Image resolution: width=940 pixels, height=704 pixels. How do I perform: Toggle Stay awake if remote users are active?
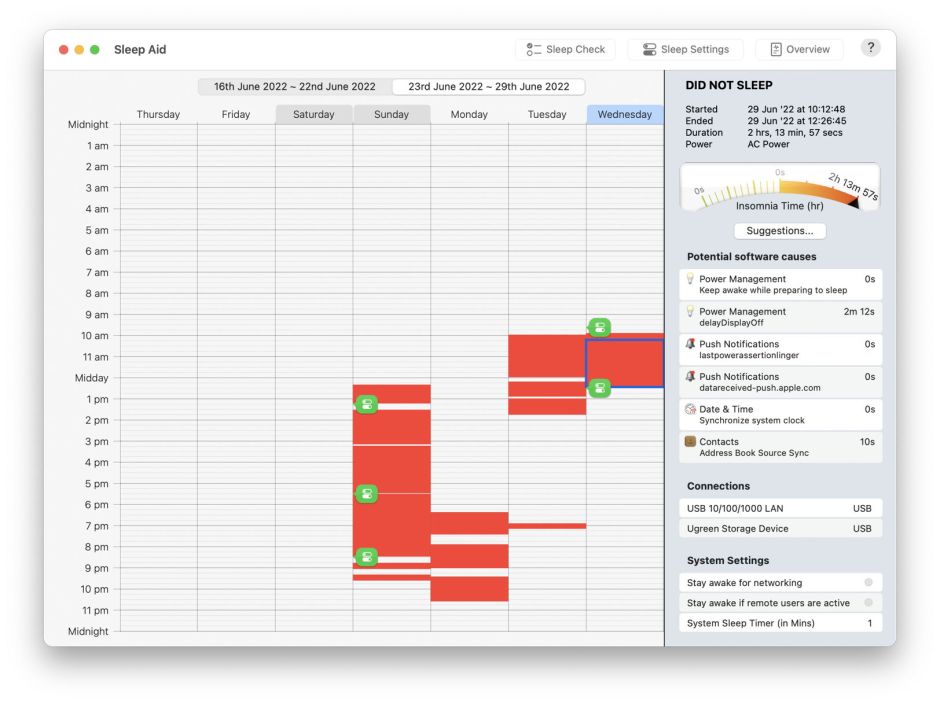(868, 603)
